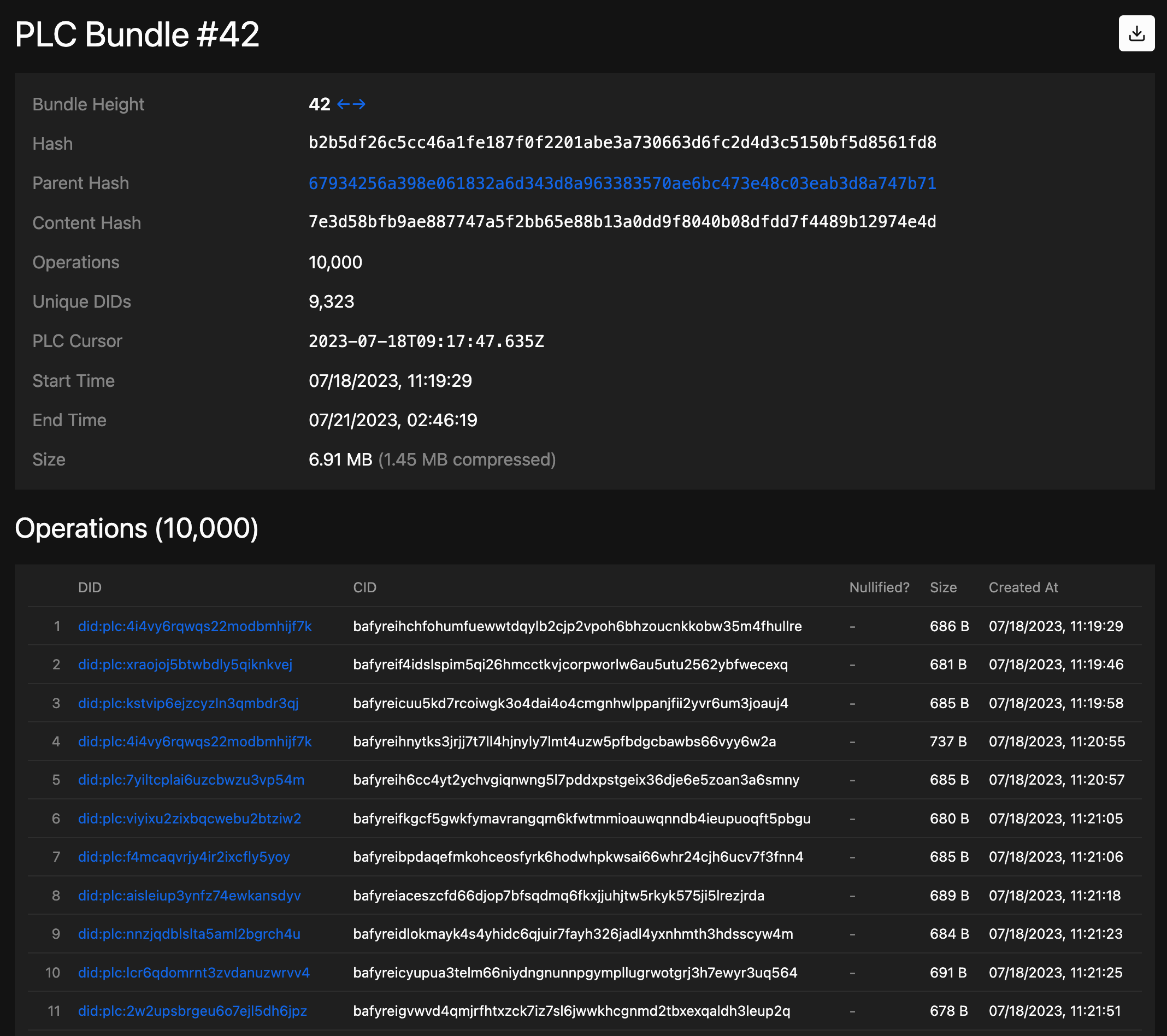Open did:plc:viyixu2zixbqcwebu2btziw2 in row 6
The width and height of the screenshot is (1167, 1036).
pos(190,819)
